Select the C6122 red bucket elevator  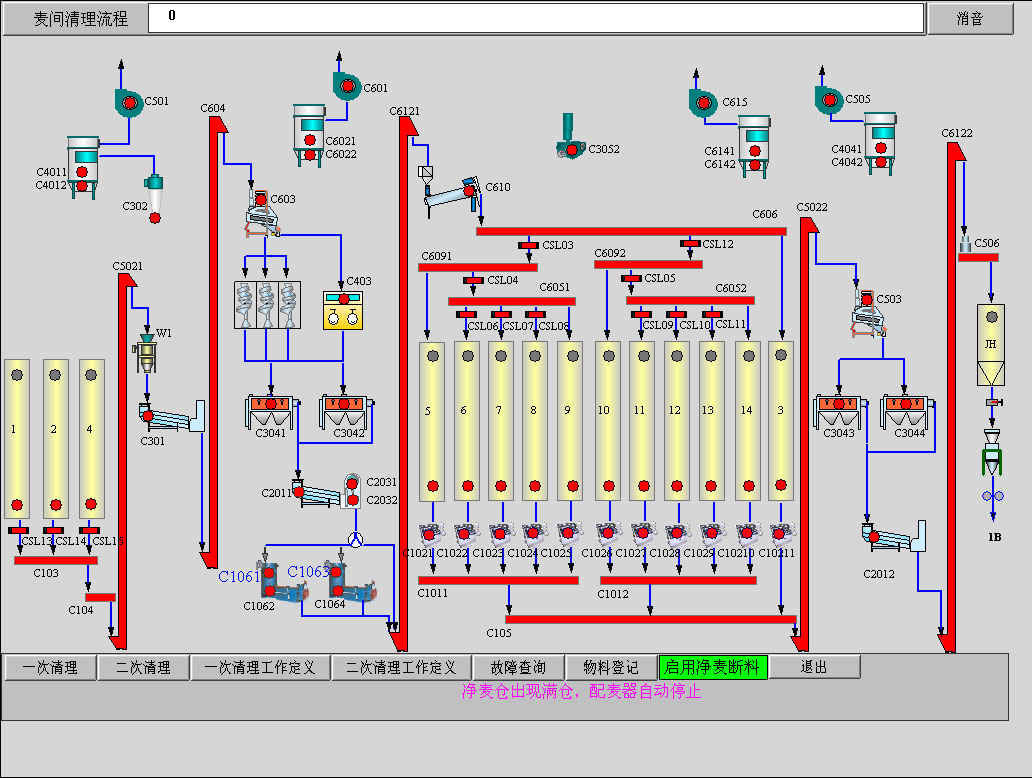pos(952,397)
